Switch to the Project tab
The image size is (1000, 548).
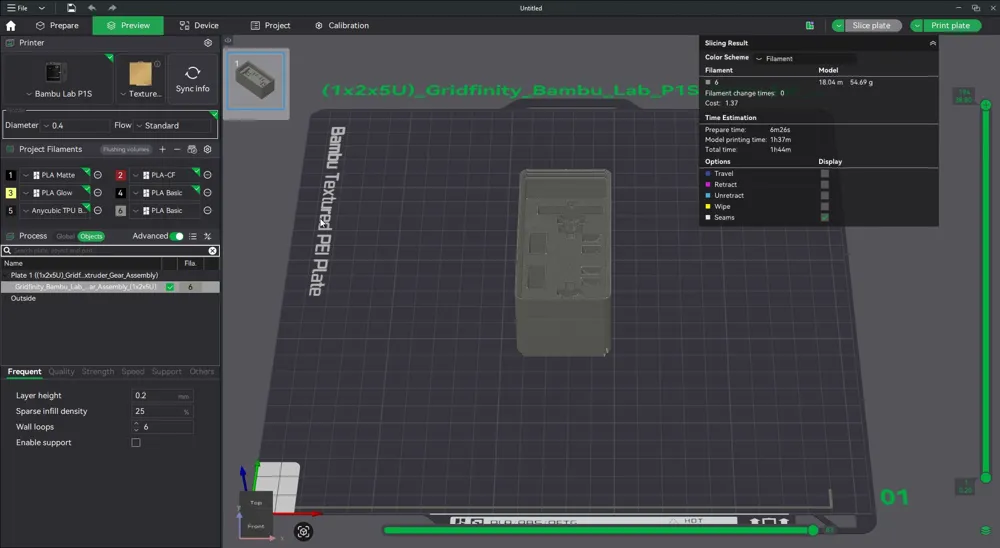point(270,26)
